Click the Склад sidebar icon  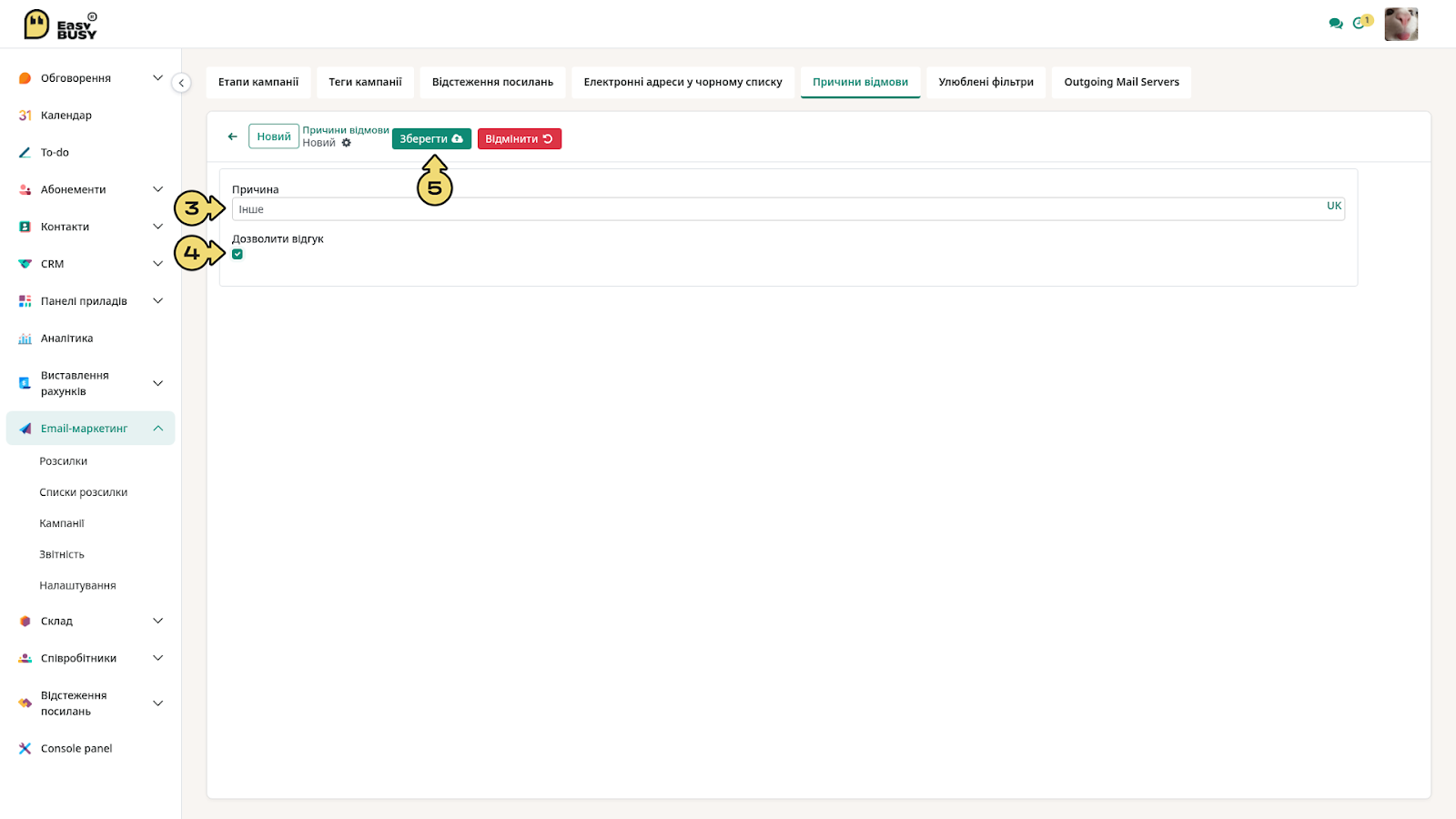click(25, 622)
